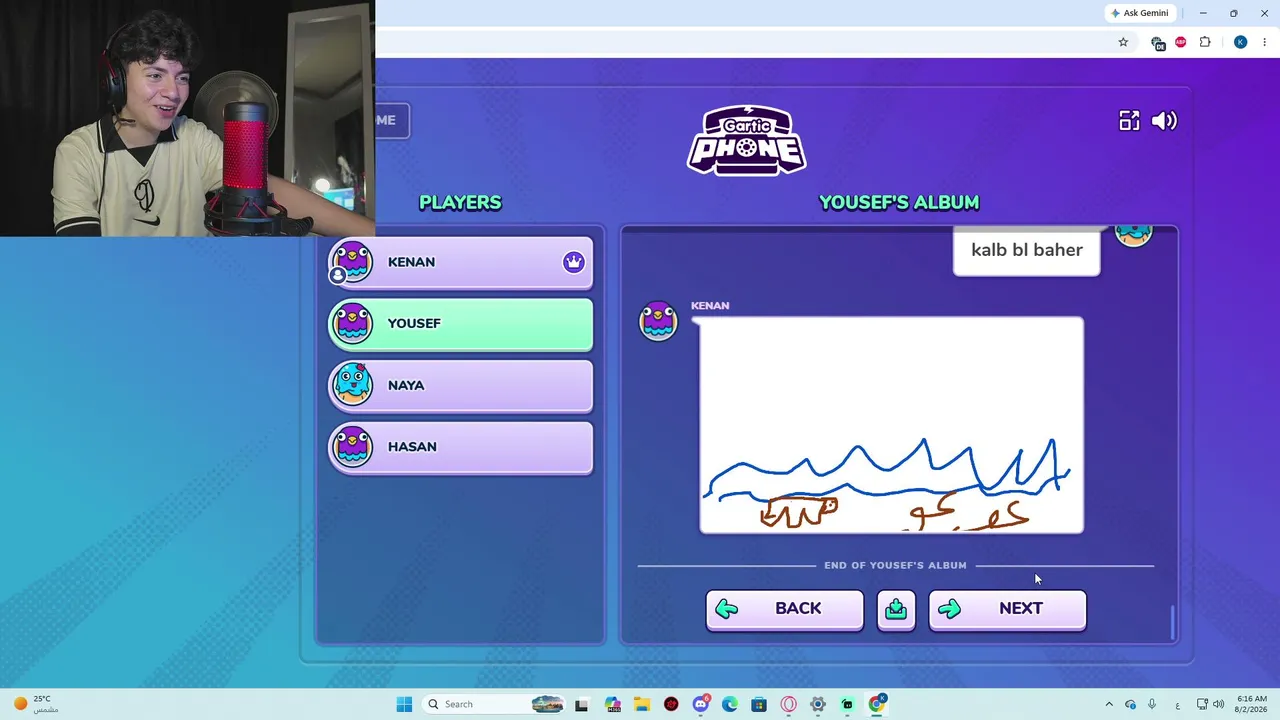Click Naya's blue bird avatar
This screenshot has height=720, width=1280.
tap(352, 385)
